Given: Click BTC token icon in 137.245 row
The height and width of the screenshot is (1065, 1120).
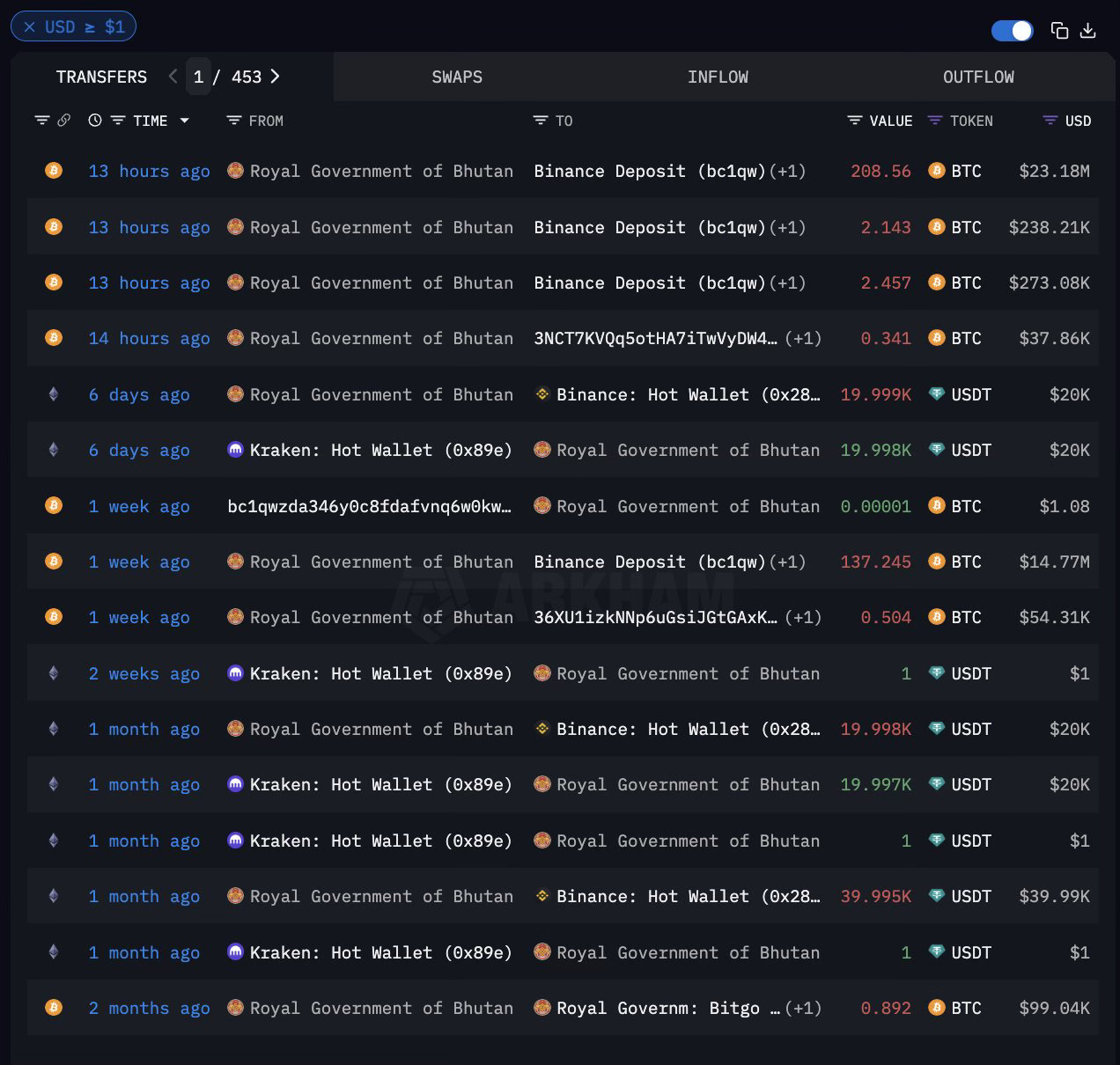Looking at the screenshot, I should 937,562.
